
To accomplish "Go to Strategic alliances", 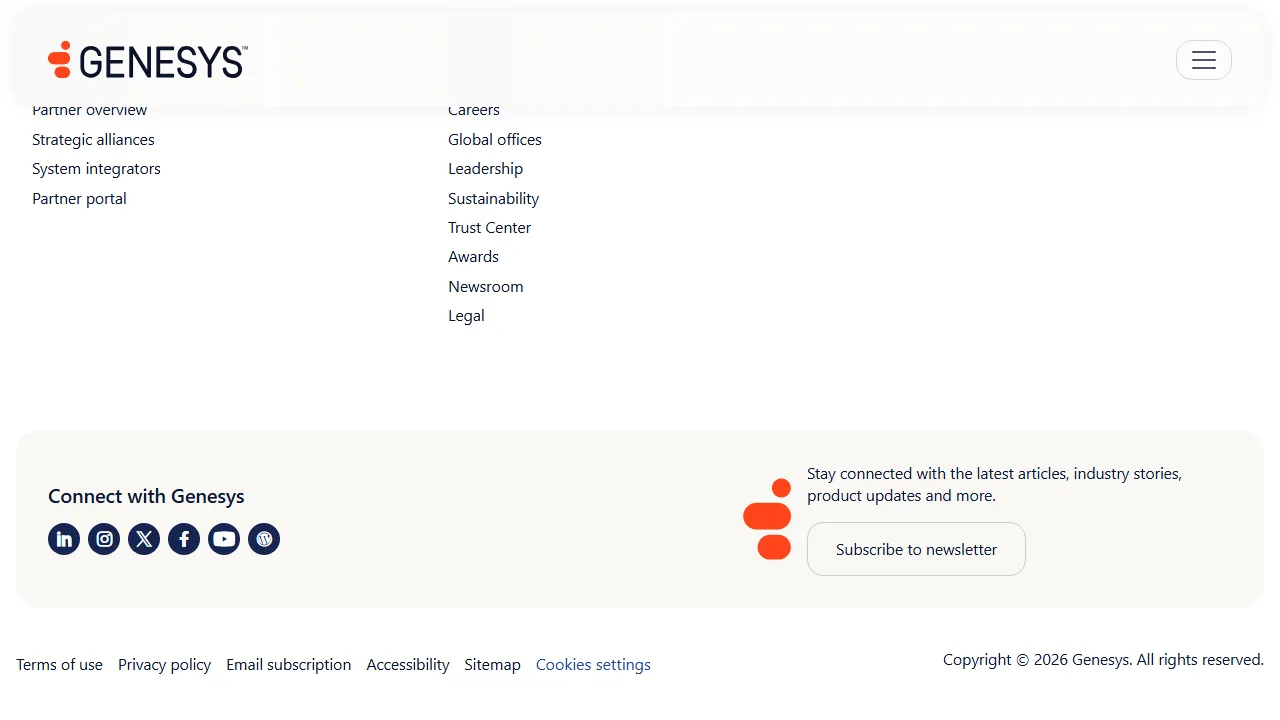I will click(x=93, y=139).
